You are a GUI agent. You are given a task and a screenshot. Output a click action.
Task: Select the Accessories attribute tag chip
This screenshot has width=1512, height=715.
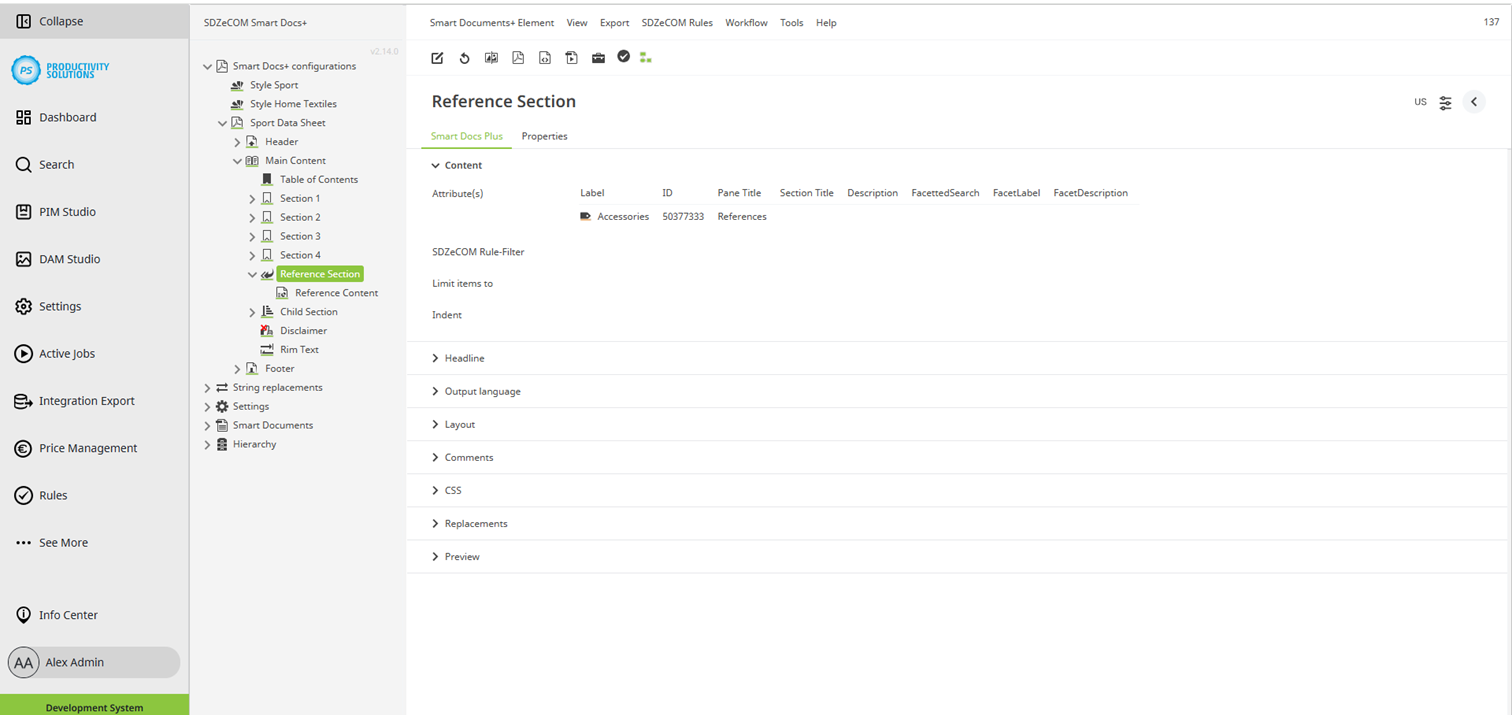(615, 216)
